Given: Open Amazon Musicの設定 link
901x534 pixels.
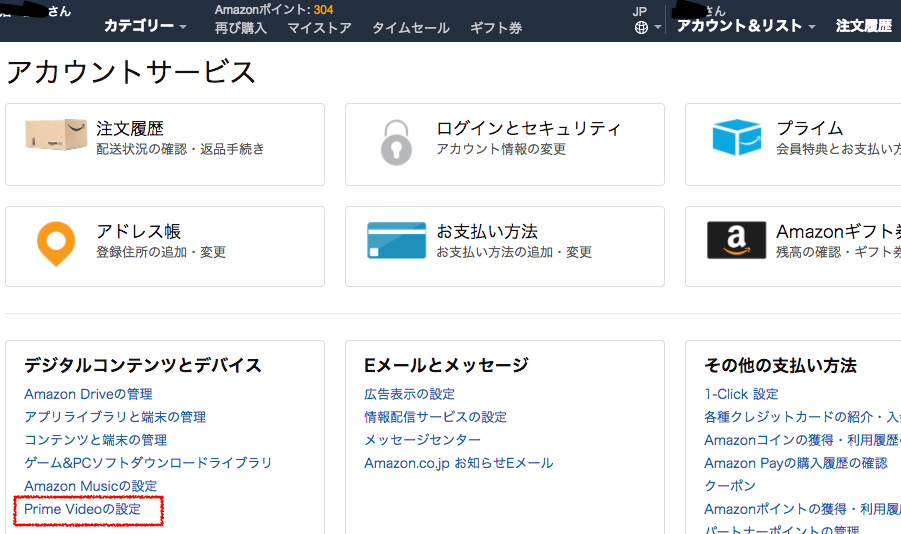Looking at the screenshot, I should [x=90, y=486].
